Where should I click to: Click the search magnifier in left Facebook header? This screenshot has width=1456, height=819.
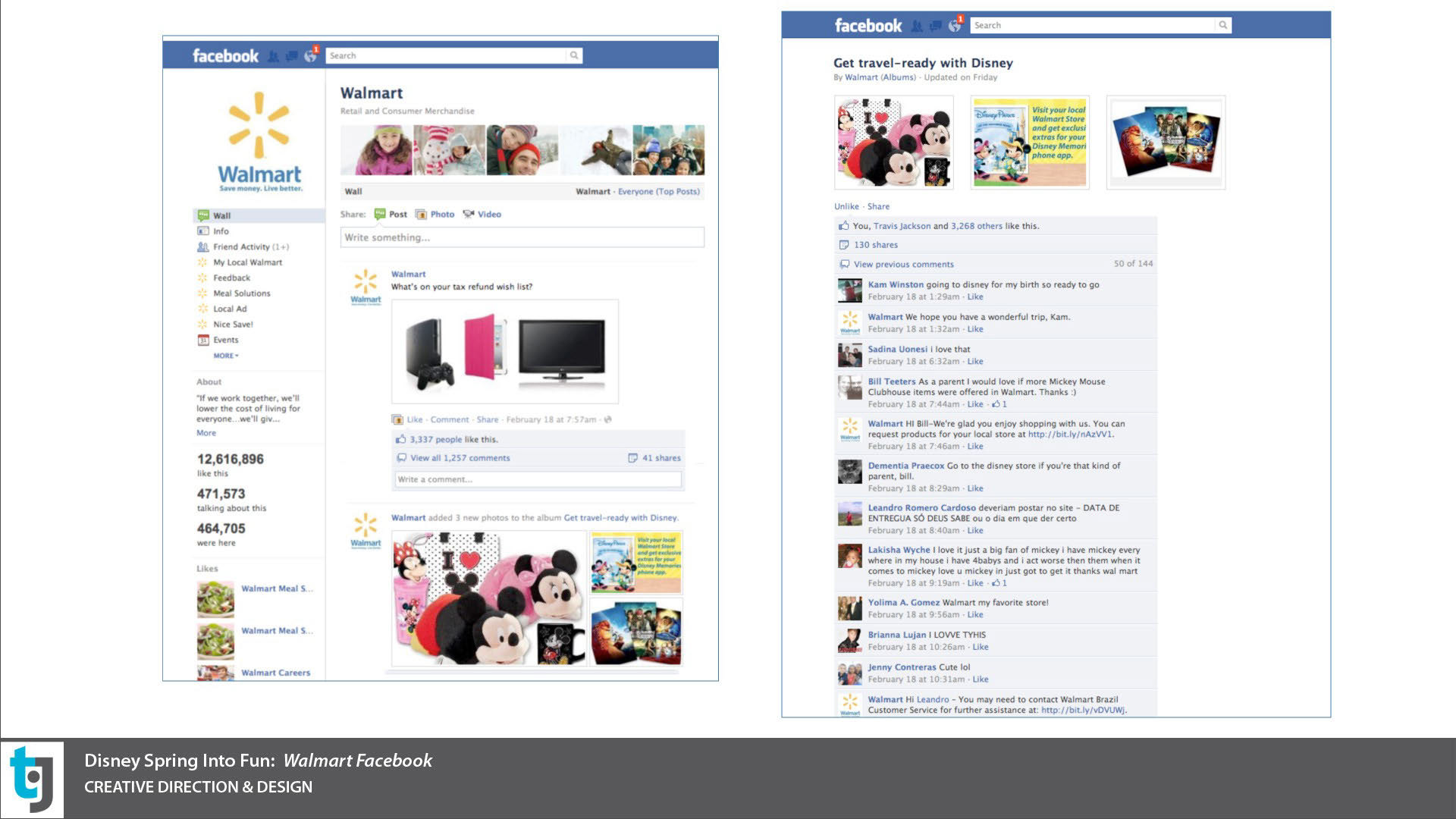point(574,55)
